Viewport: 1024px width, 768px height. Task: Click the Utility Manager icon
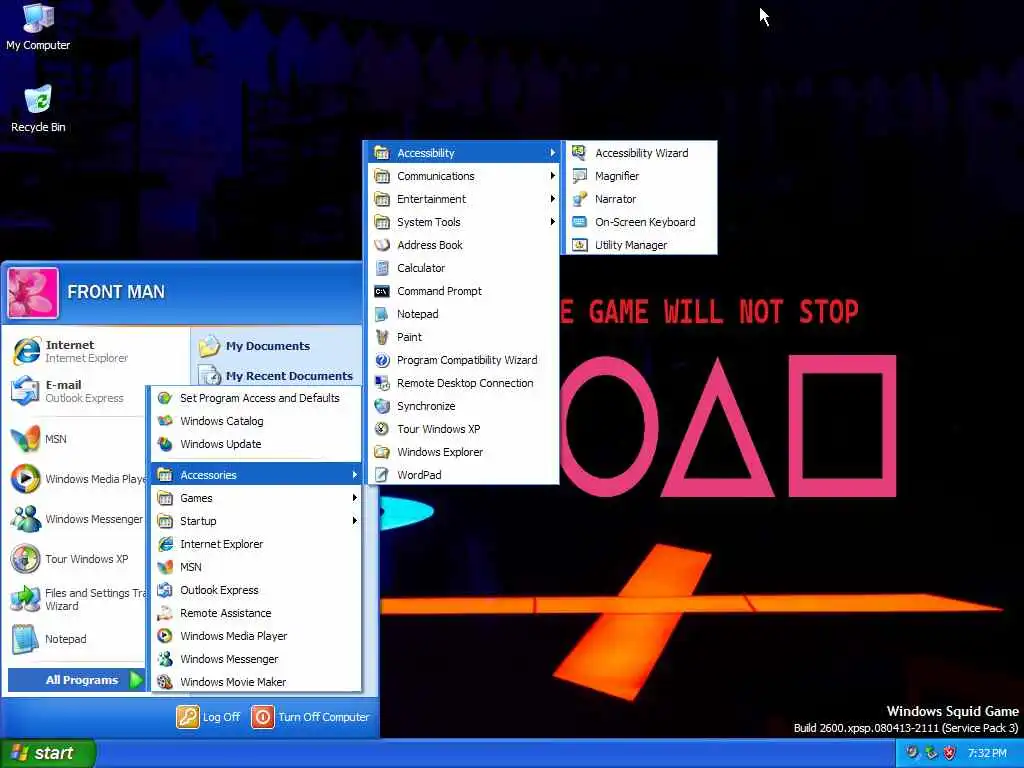pyautogui.click(x=579, y=245)
